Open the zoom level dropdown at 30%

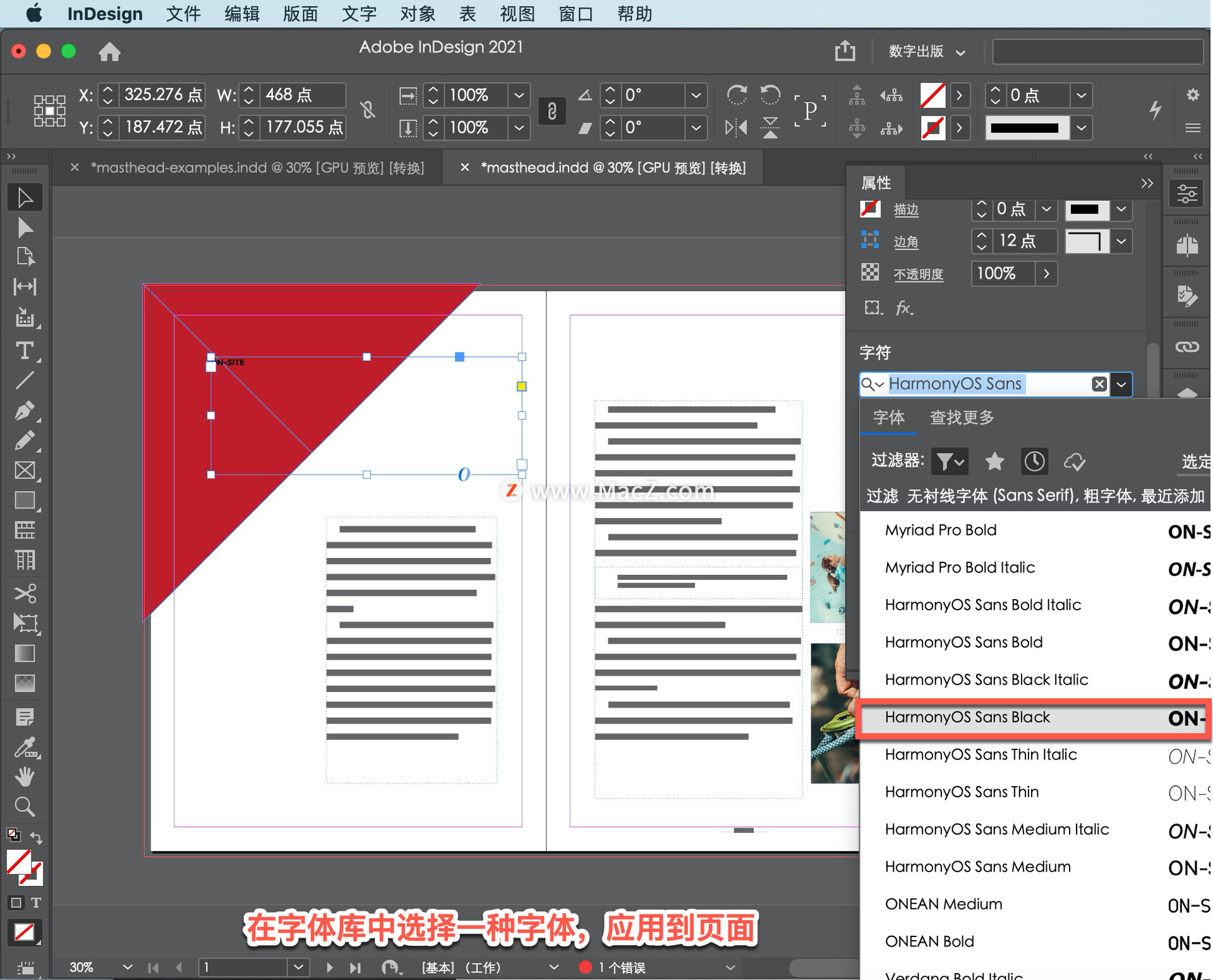[127, 967]
